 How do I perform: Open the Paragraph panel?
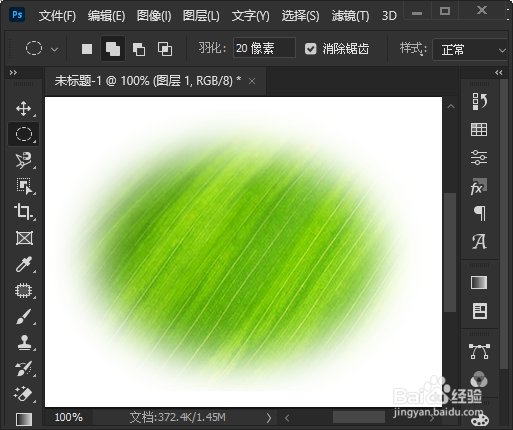(x=480, y=213)
